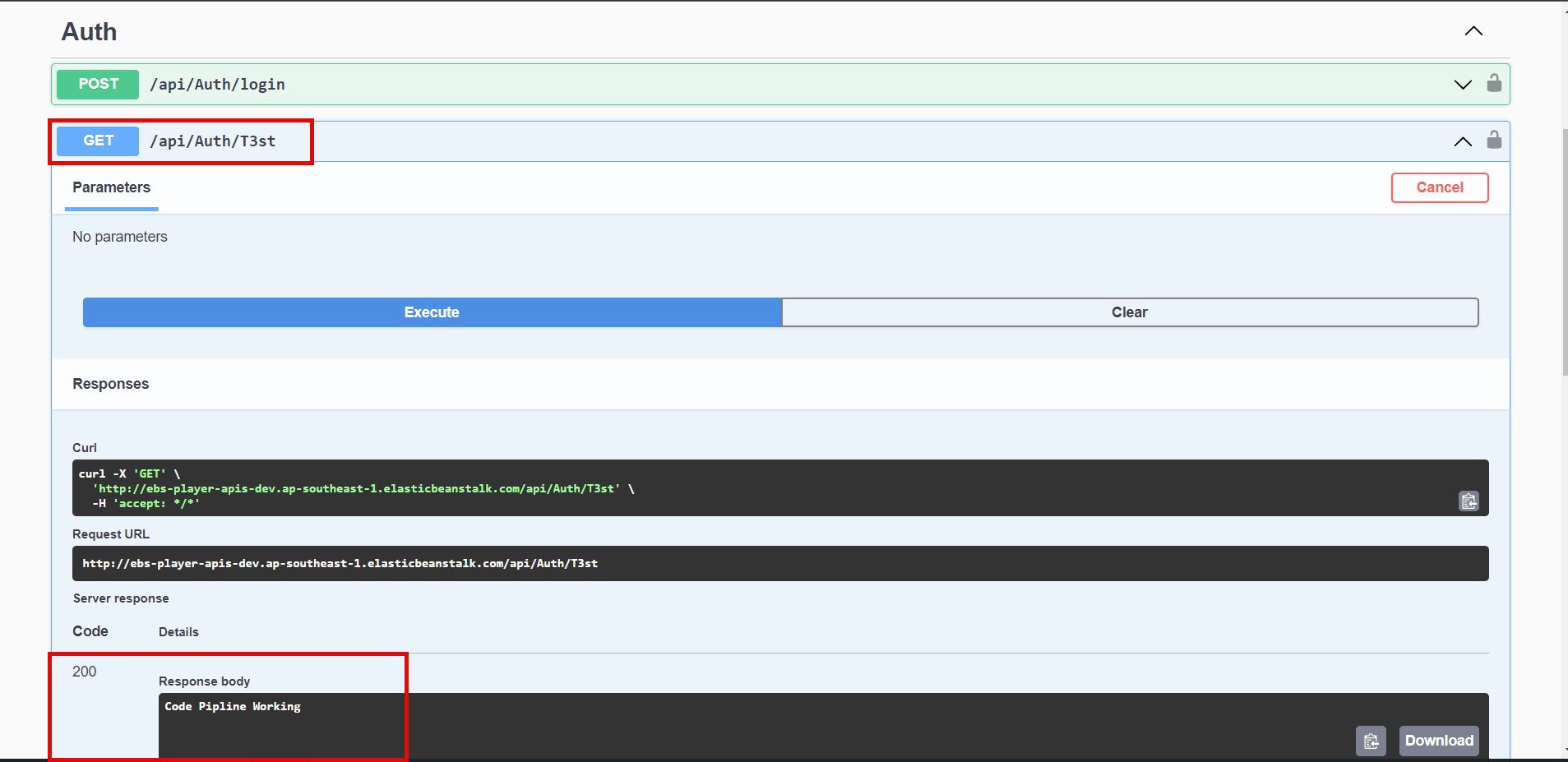Image resolution: width=1568 pixels, height=762 pixels.
Task: Click the 'Code Pipline Working' response text
Action: [x=233, y=706]
